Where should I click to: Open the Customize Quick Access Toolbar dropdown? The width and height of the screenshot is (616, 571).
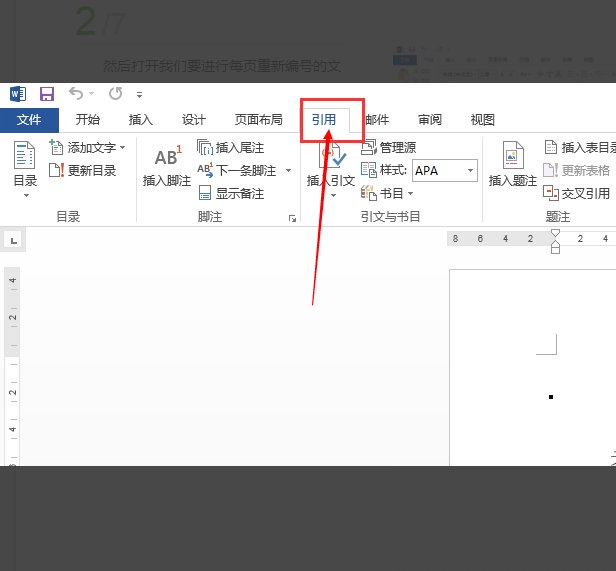point(139,94)
